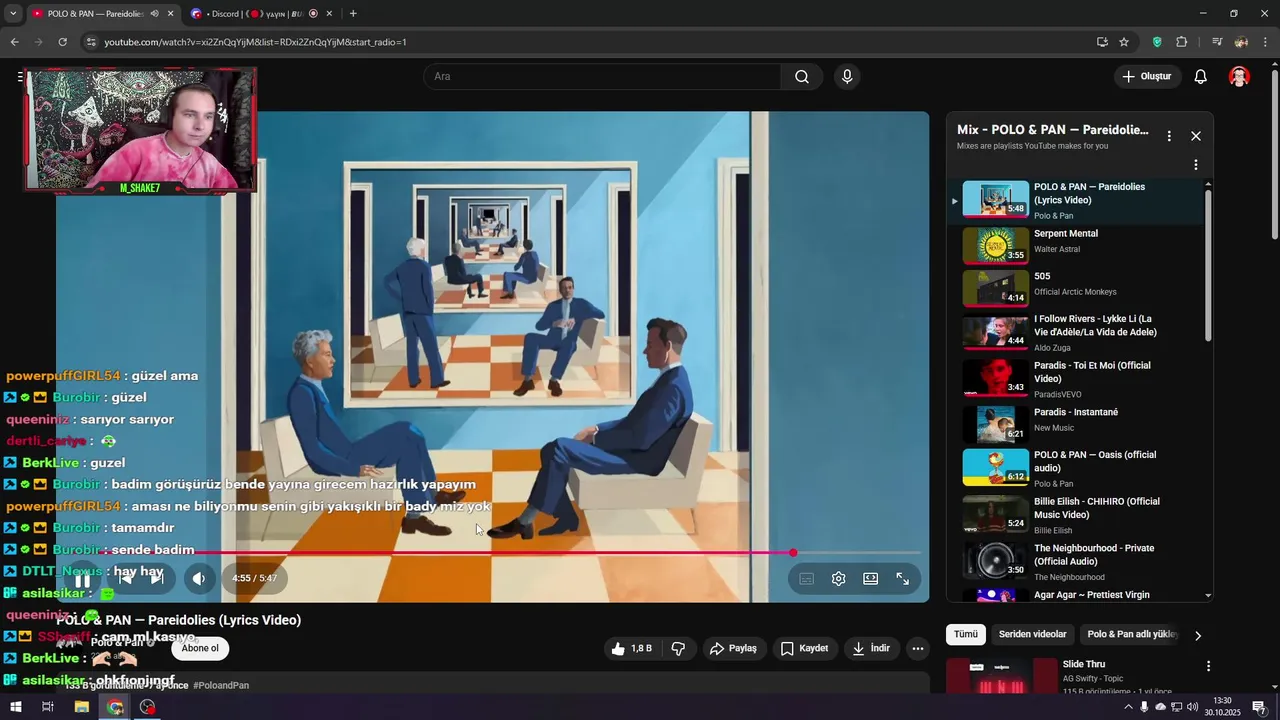Viewport: 1280px width, 720px height.
Task: Start voice search with the microphone
Action: [847, 77]
